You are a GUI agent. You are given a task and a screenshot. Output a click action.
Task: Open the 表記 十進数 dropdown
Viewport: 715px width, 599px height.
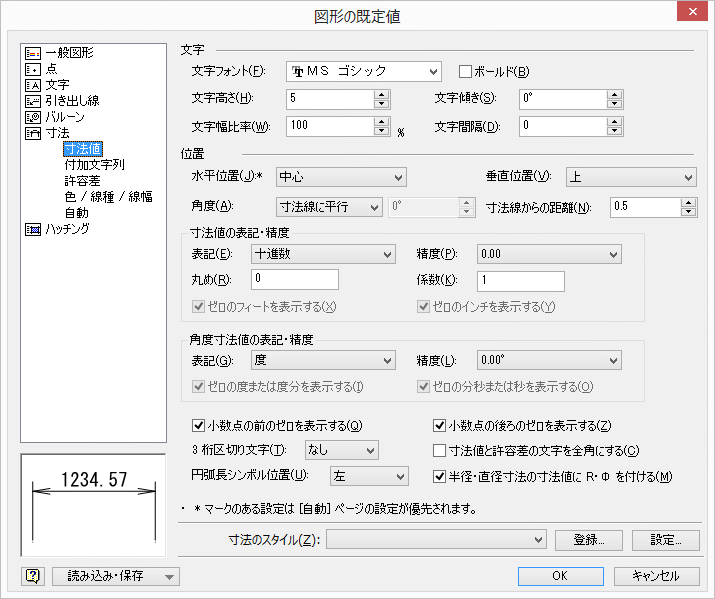[323, 254]
